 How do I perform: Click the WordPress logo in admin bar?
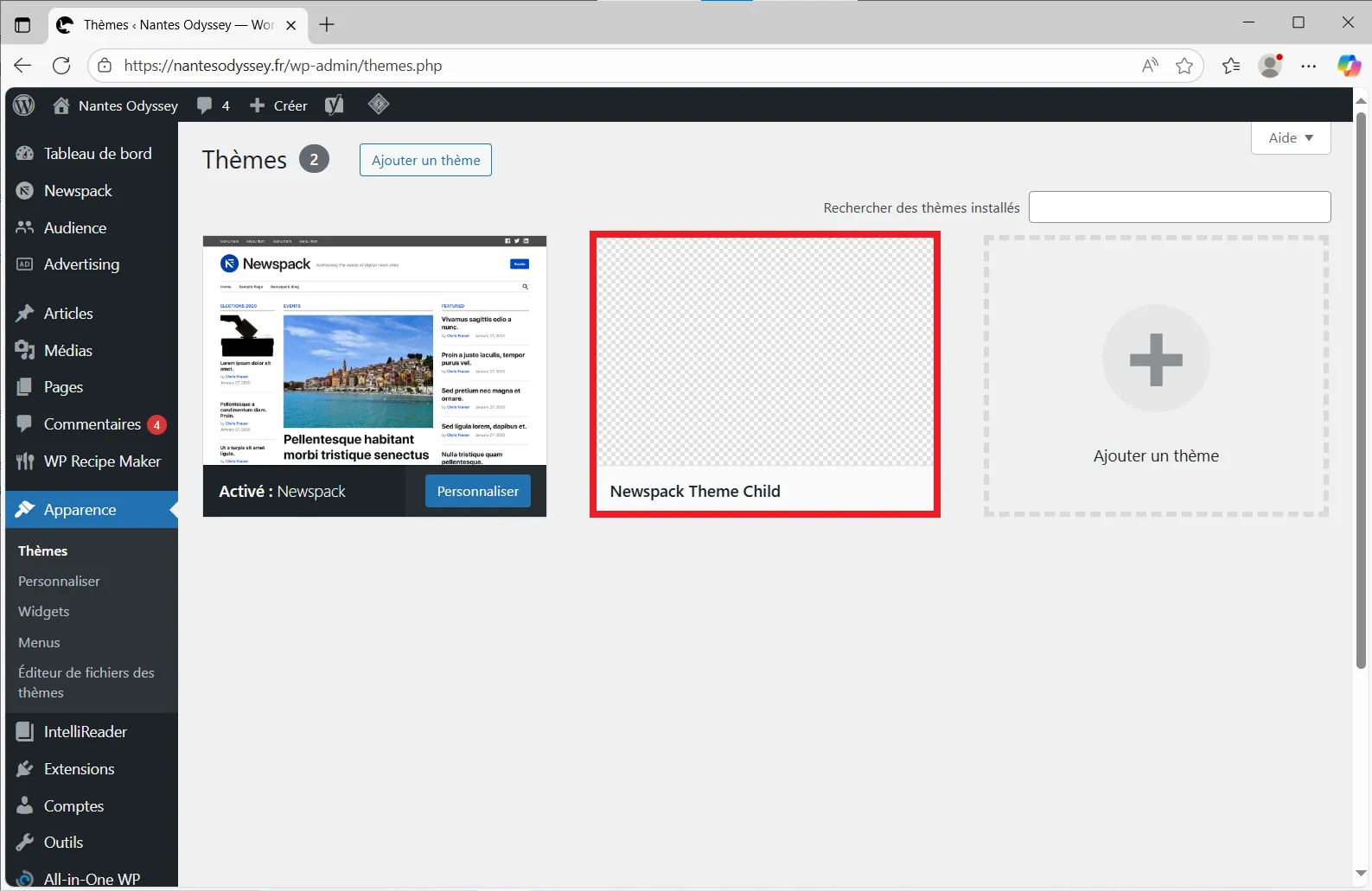pos(24,105)
